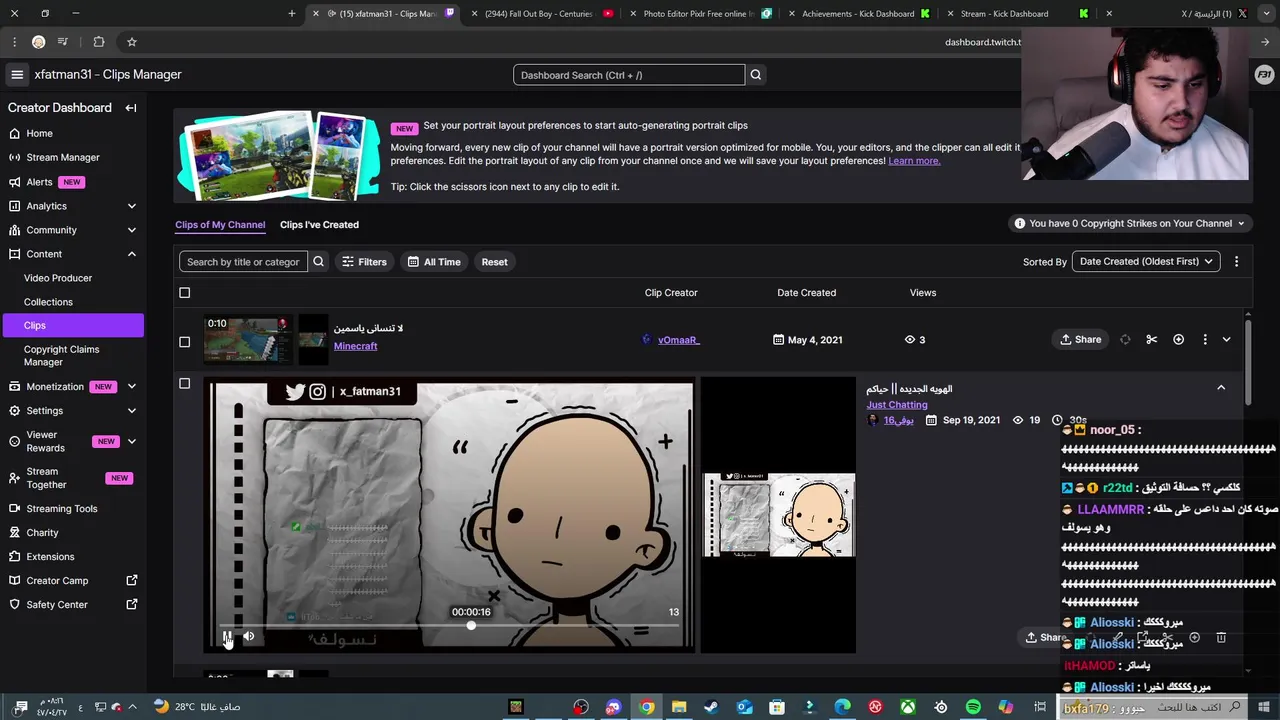Open Collections under Content
1280x720 pixels.
click(x=48, y=302)
